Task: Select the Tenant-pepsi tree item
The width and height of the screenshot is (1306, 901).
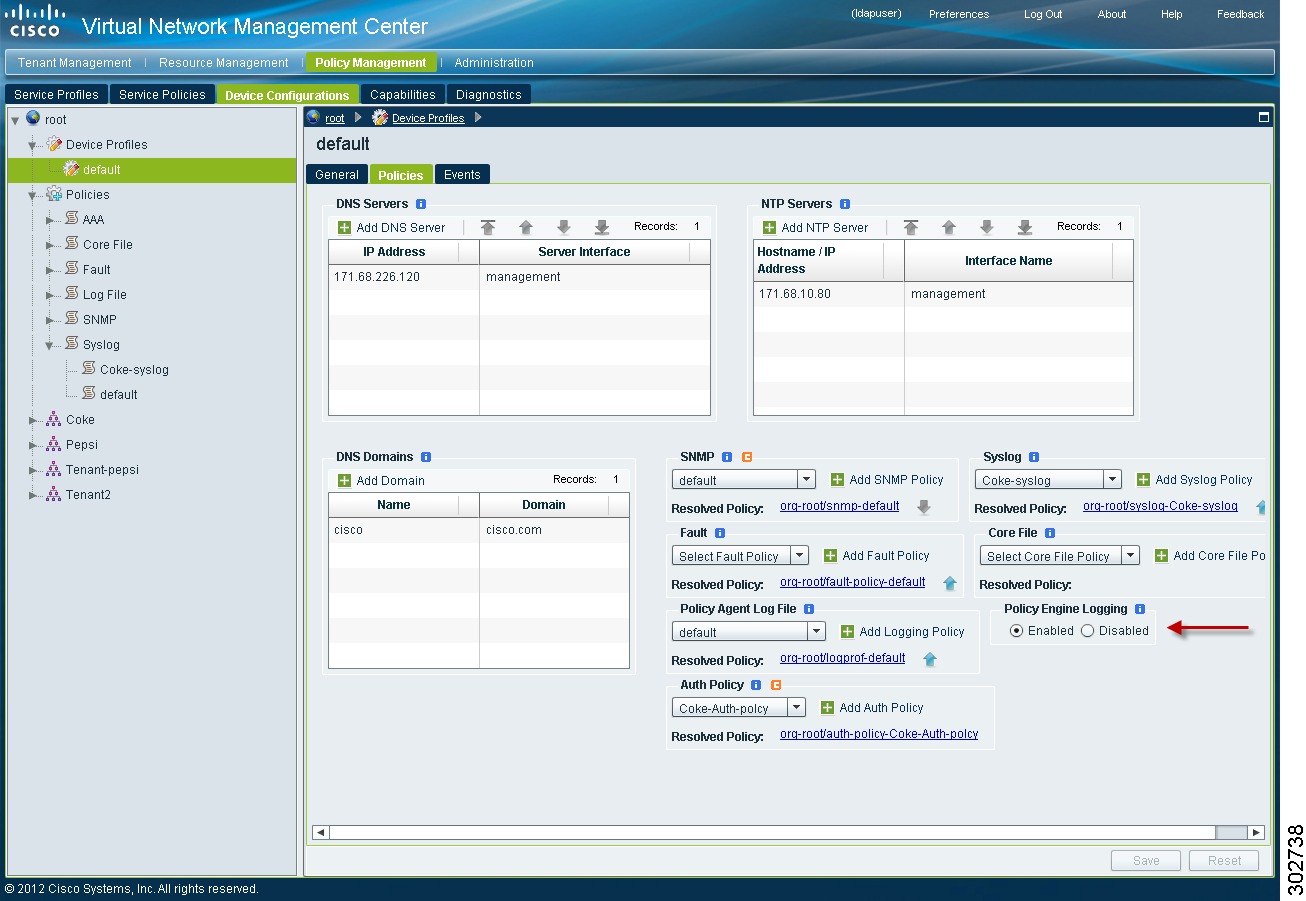Action: point(102,470)
